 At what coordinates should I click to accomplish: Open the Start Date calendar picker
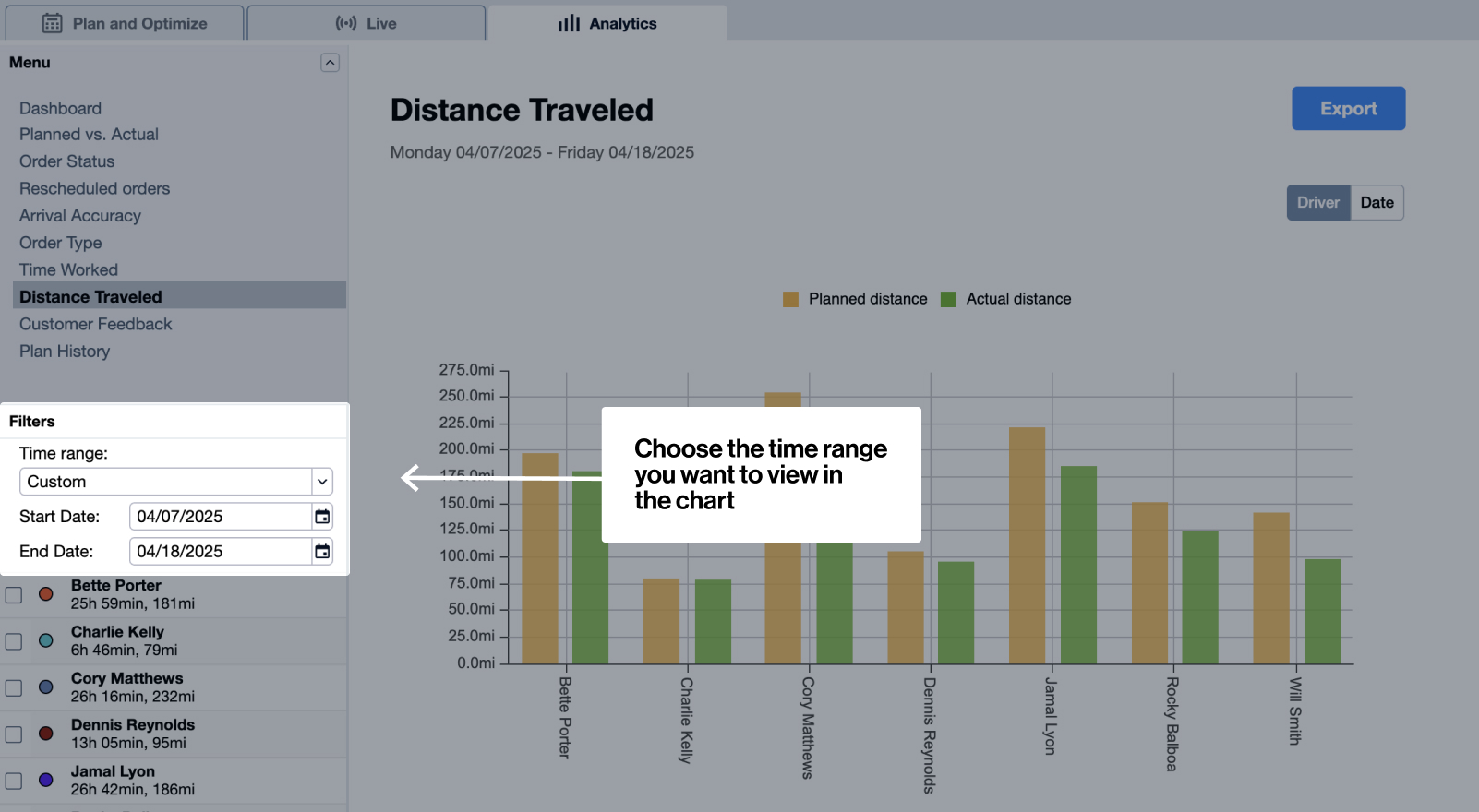pos(321,516)
